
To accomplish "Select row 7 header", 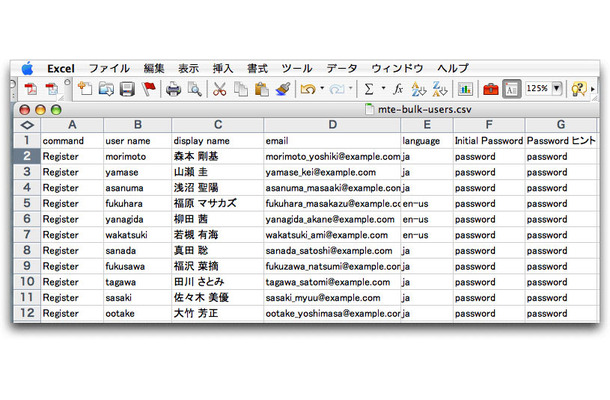I will [x=27, y=235].
